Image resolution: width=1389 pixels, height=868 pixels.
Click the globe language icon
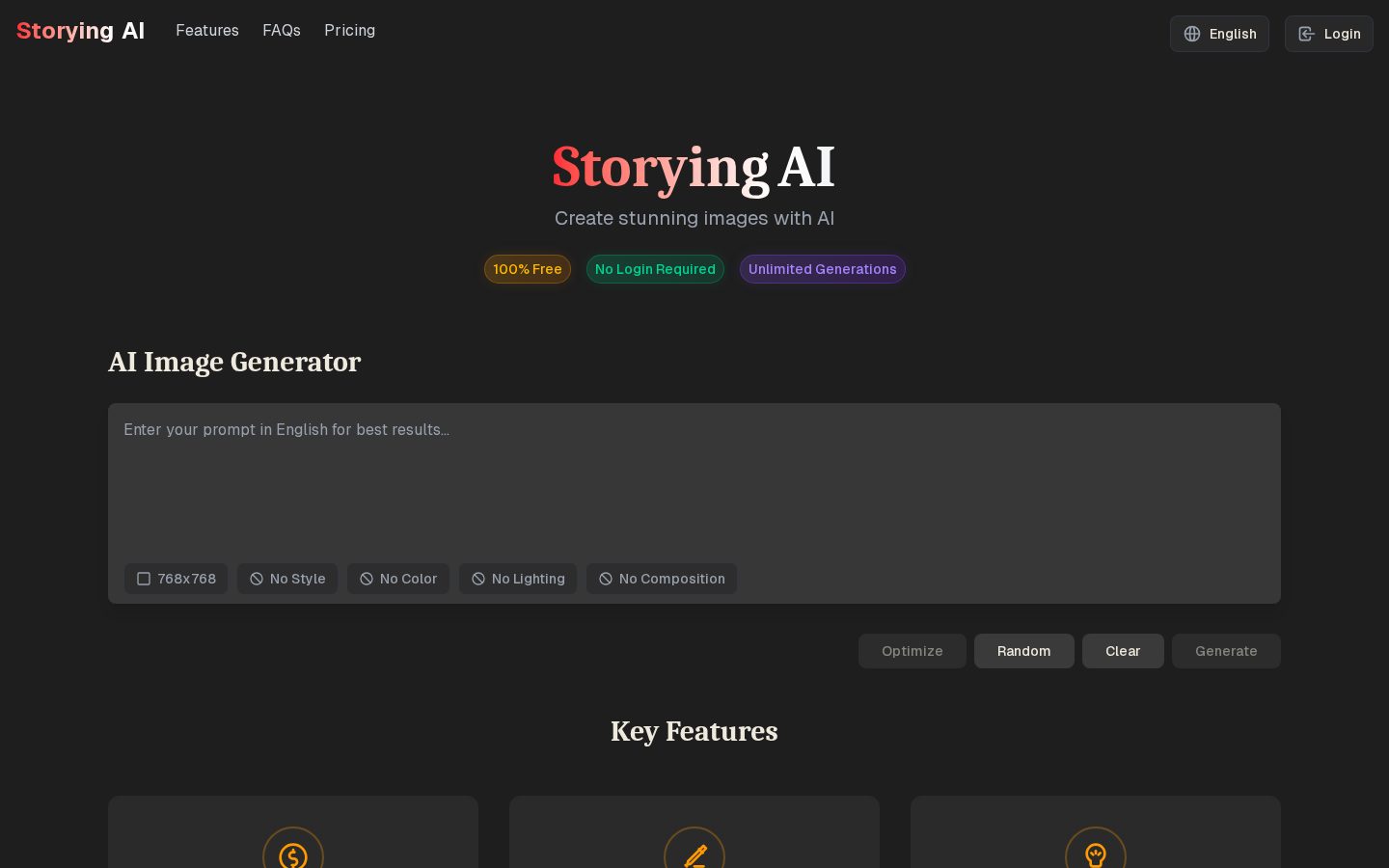click(x=1192, y=34)
